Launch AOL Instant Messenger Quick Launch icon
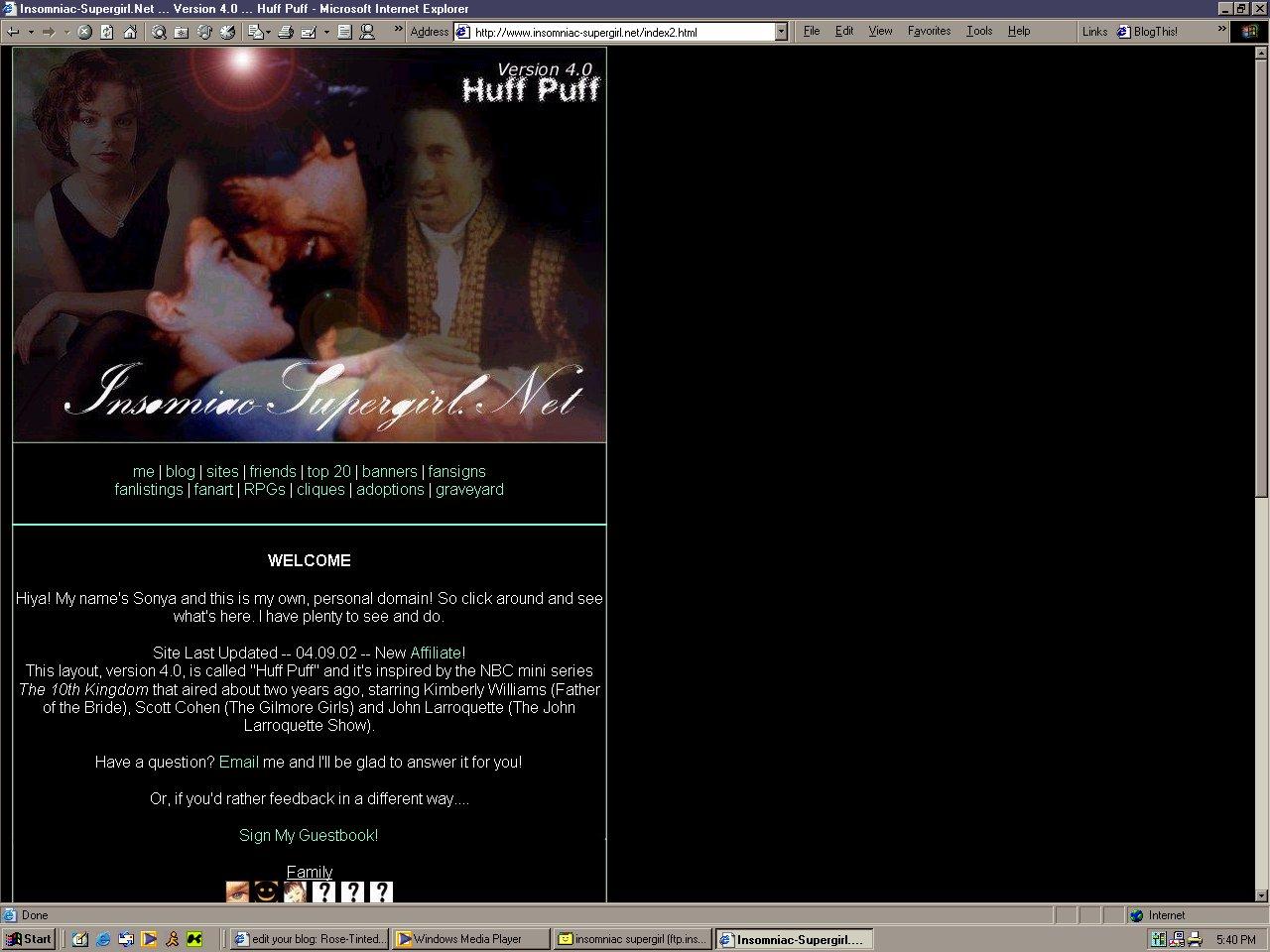The image size is (1270, 952). coord(172,939)
